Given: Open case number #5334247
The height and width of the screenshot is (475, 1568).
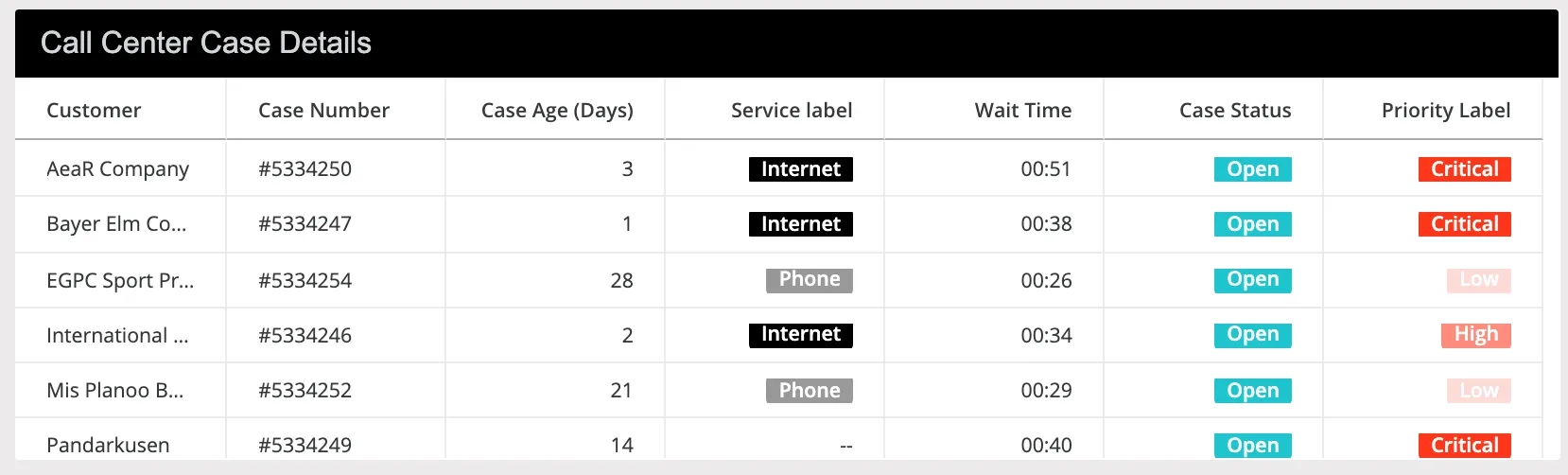Looking at the screenshot, I should (305, 224).
